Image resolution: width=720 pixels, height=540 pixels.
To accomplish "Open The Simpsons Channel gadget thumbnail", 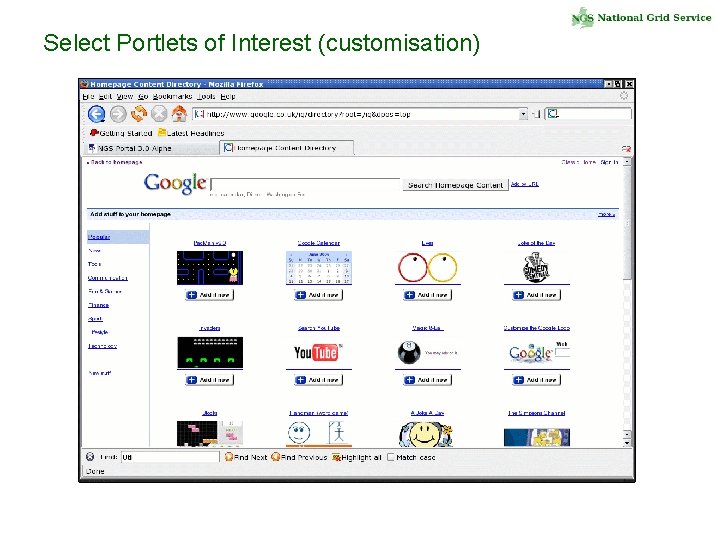I will pyautogui.click(x=537, y=437).
